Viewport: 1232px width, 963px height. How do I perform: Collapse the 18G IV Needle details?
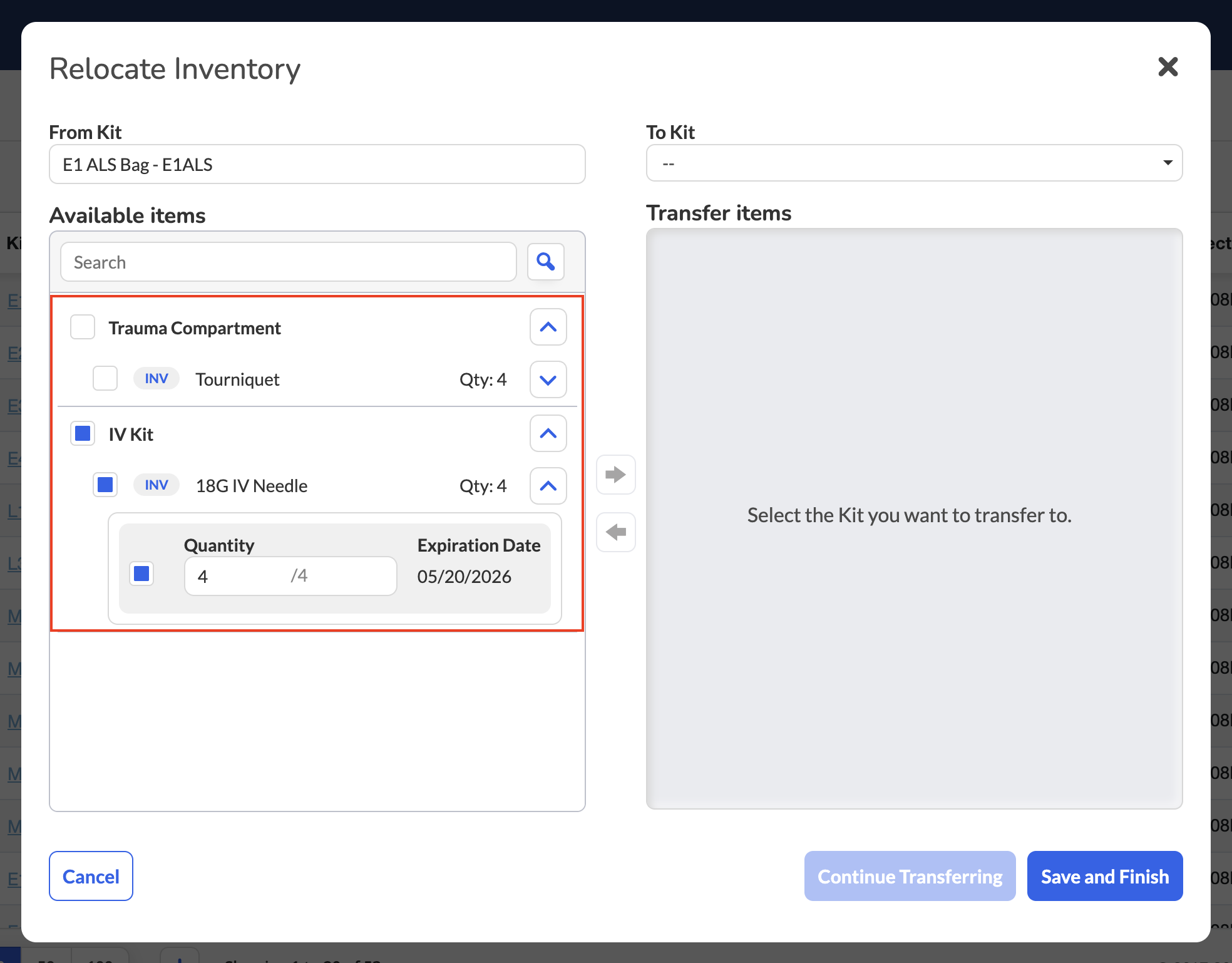pyautogui.click(x=548, y=486)
